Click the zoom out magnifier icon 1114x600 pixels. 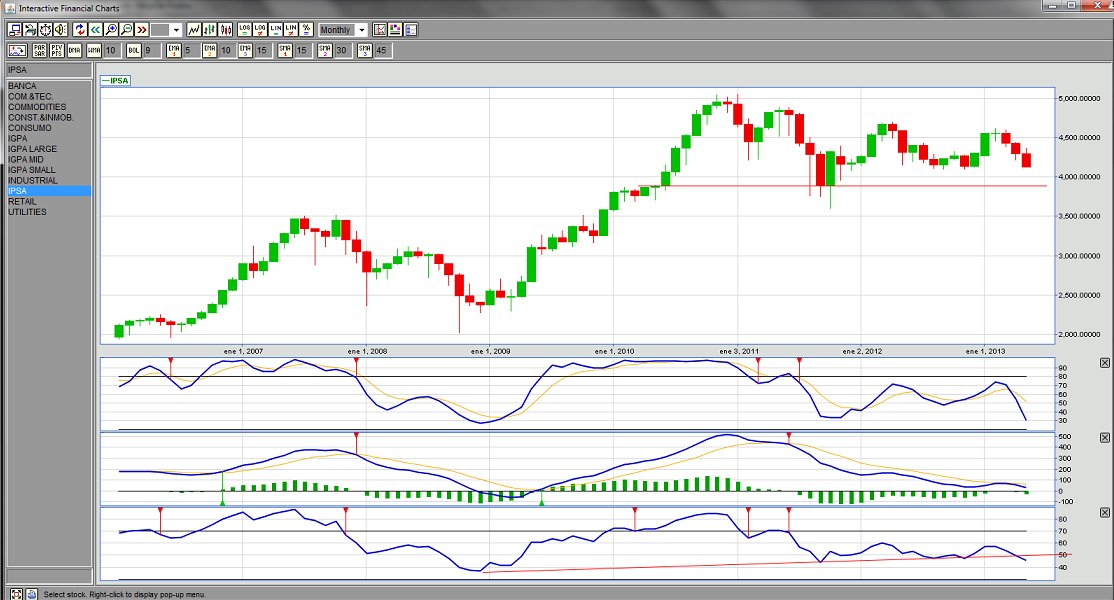(x=127, y=30)
